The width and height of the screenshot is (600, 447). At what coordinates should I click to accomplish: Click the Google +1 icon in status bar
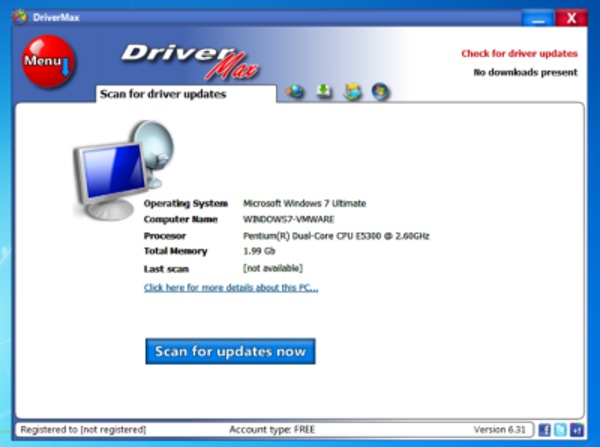click(x=577, y=430)
